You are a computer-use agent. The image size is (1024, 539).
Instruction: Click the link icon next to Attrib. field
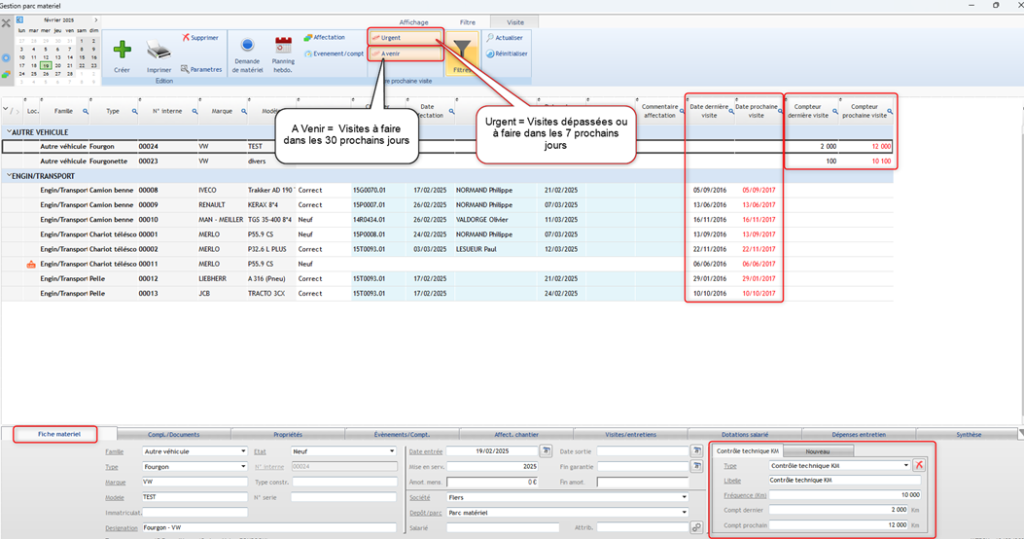pos(697,527)
